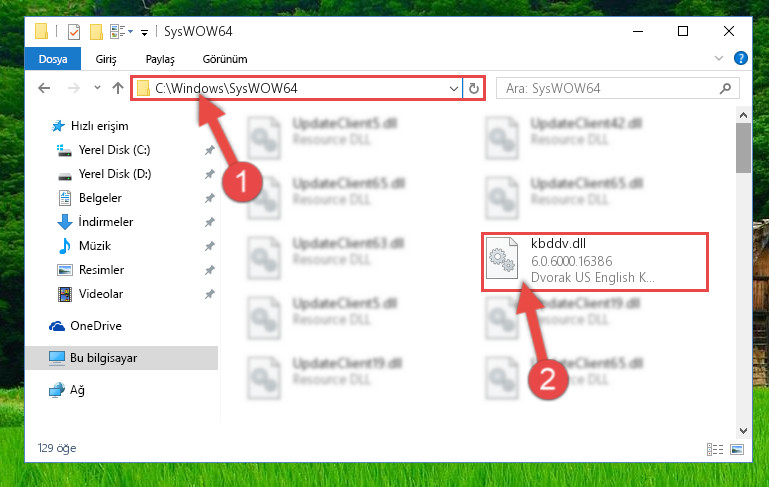Expand the address bar history dropdown
The height and width of the screenshot is (487, 769).
(x=454, y=89)
